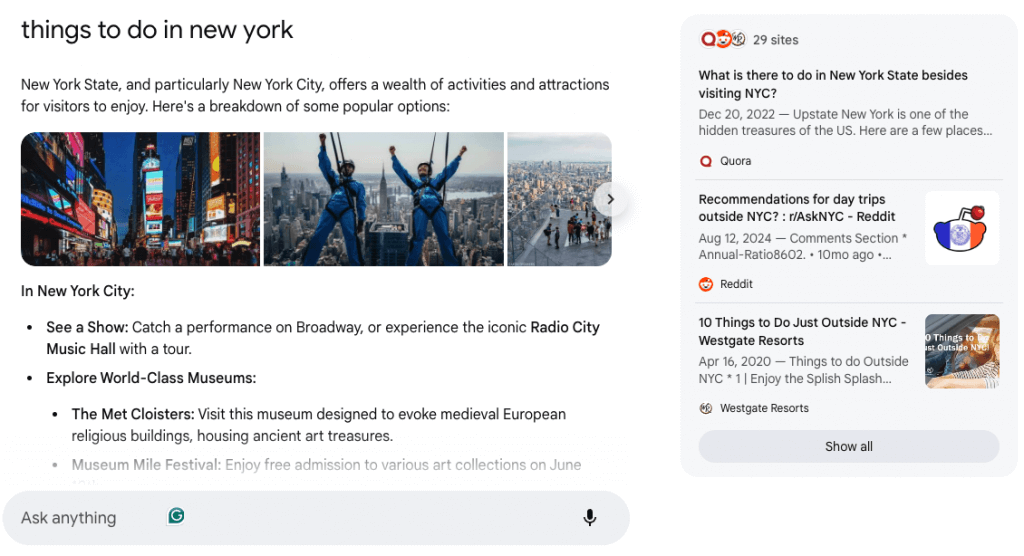Click the 'Aug 12, 2024' Reddit snippet
The width and height of the screenshot is (1024, 556).
[x=803, y=246]
